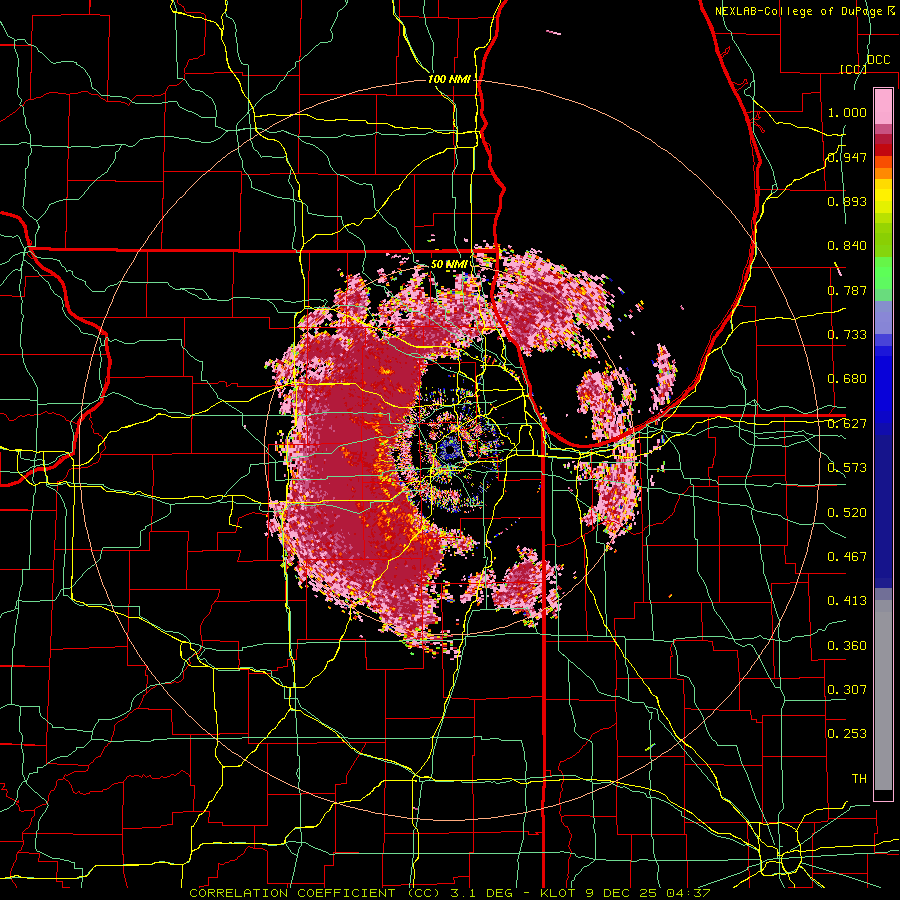
Task: Pick the orange segment of color bar
Action: pos(883,173)
